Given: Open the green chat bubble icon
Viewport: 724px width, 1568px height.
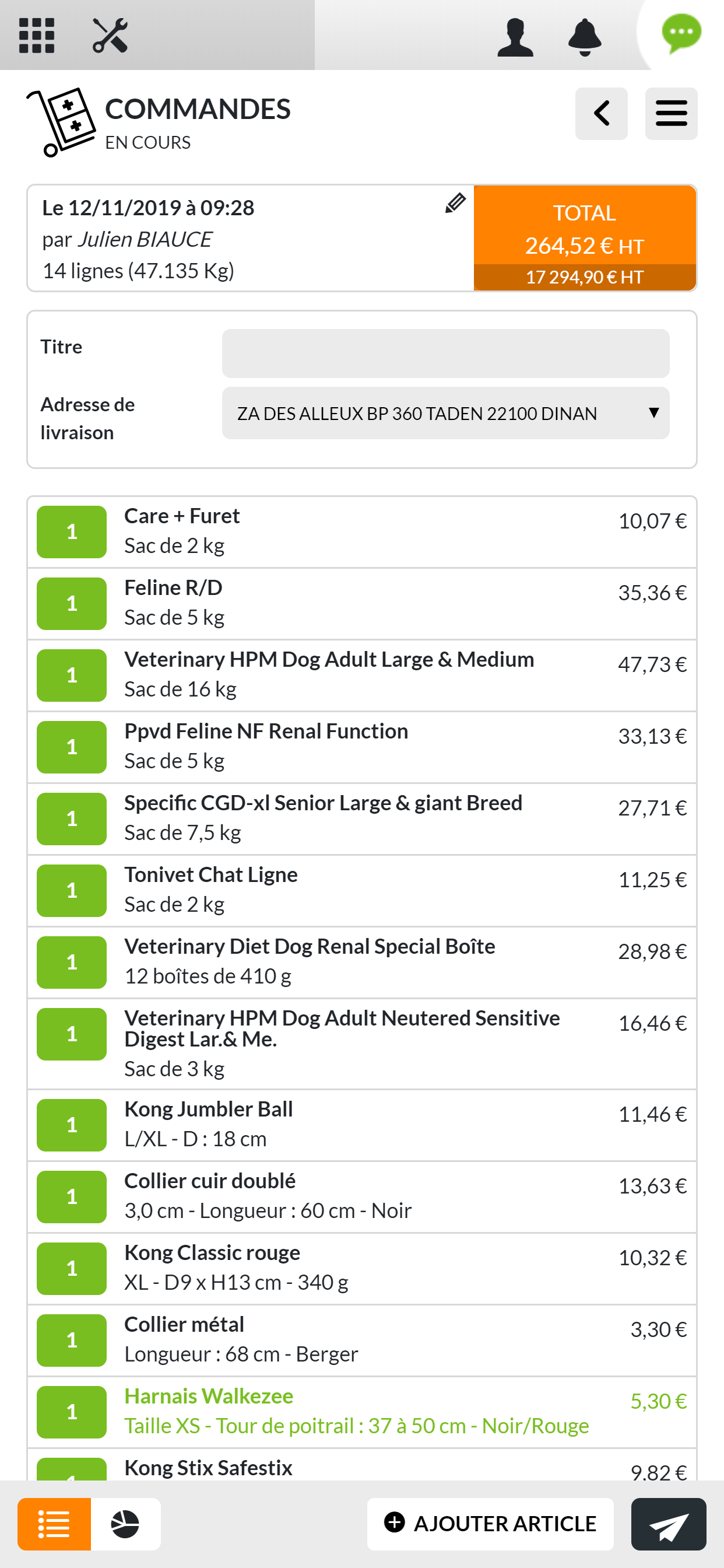Looking at the screenshot, I should coord(681,33).
